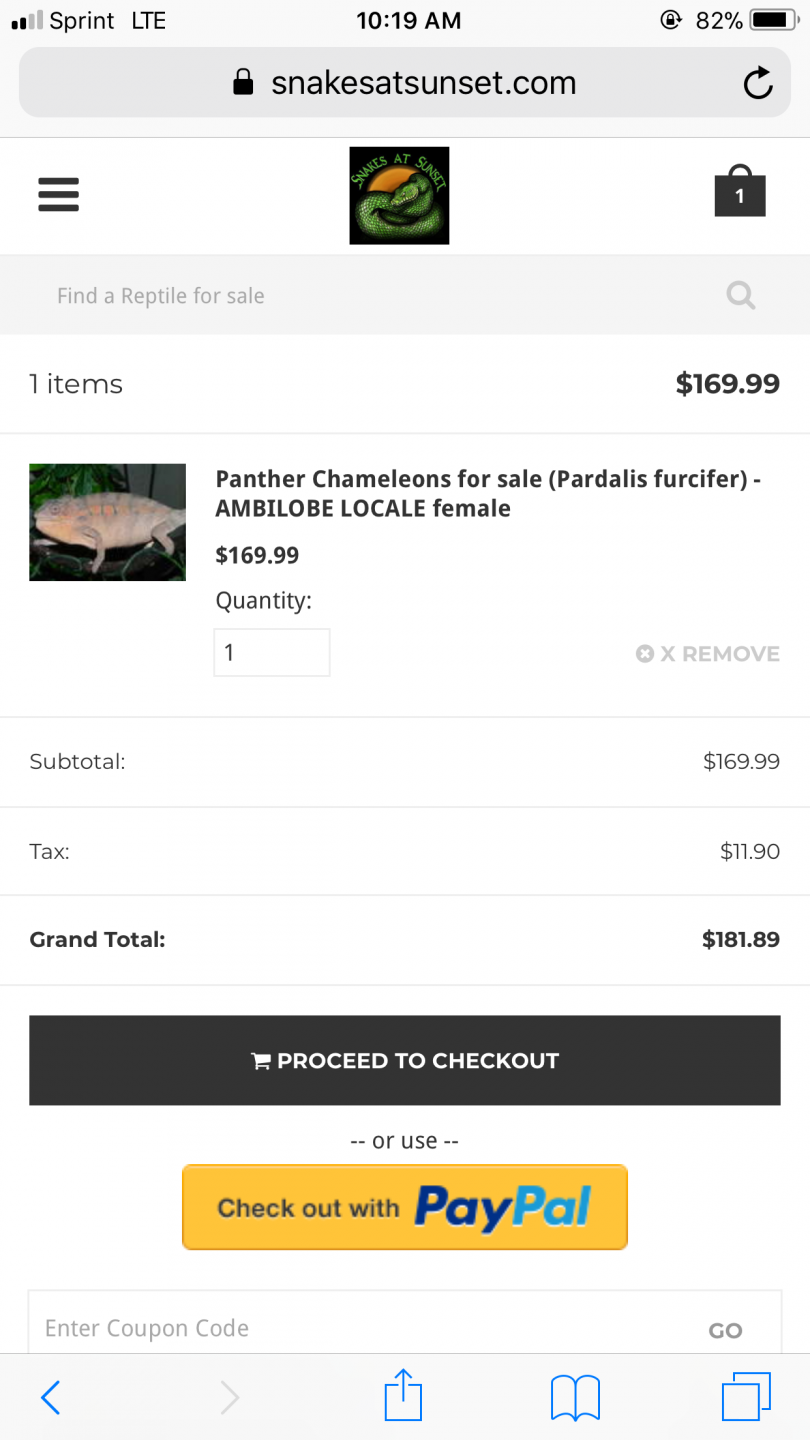This screenshot has height=1440, width=810.
Task: Reload the page in Safari
Action: [x=758, y=83]
